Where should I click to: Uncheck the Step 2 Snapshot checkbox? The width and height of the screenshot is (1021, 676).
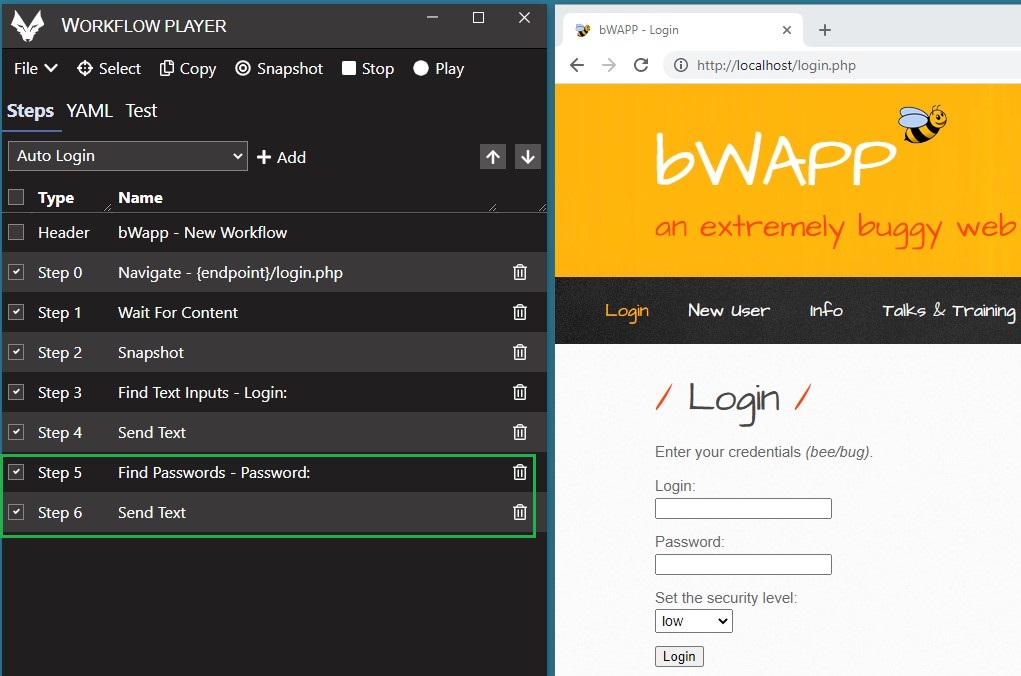(x=16, y=352)
